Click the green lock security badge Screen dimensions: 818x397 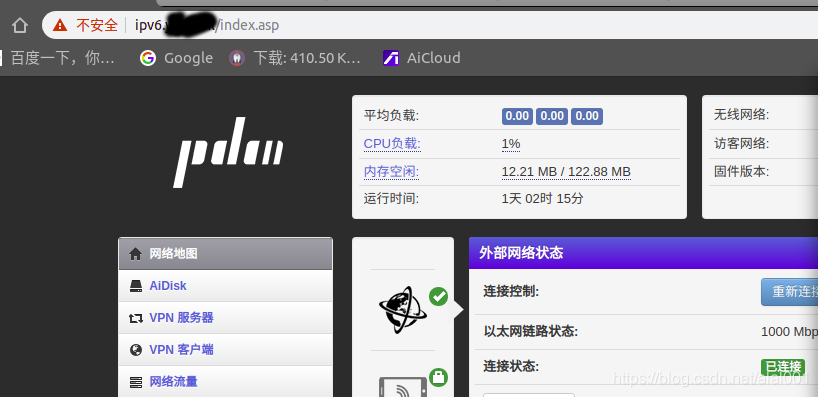438,377
